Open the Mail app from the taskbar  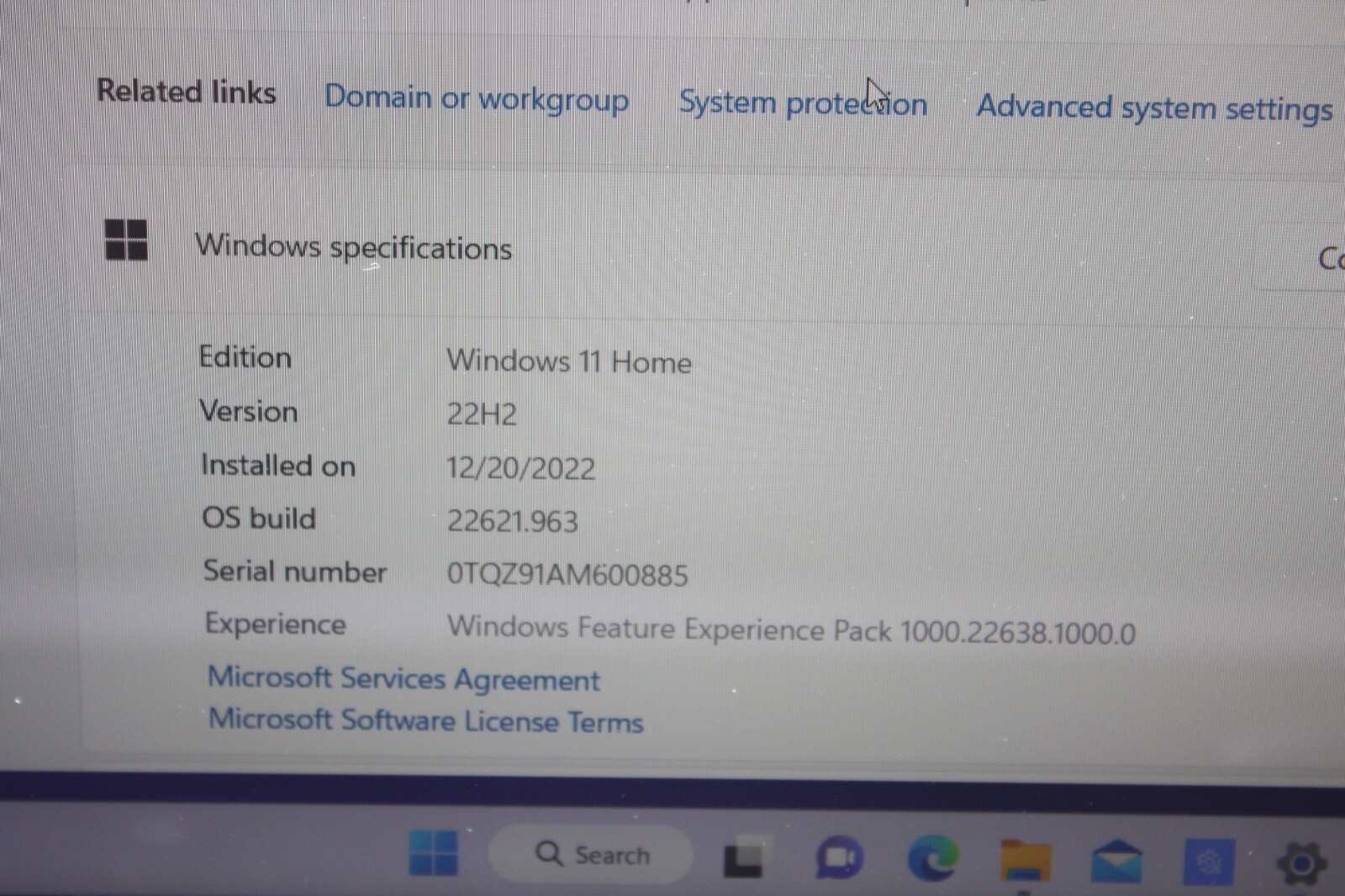tap(1116, 862)
